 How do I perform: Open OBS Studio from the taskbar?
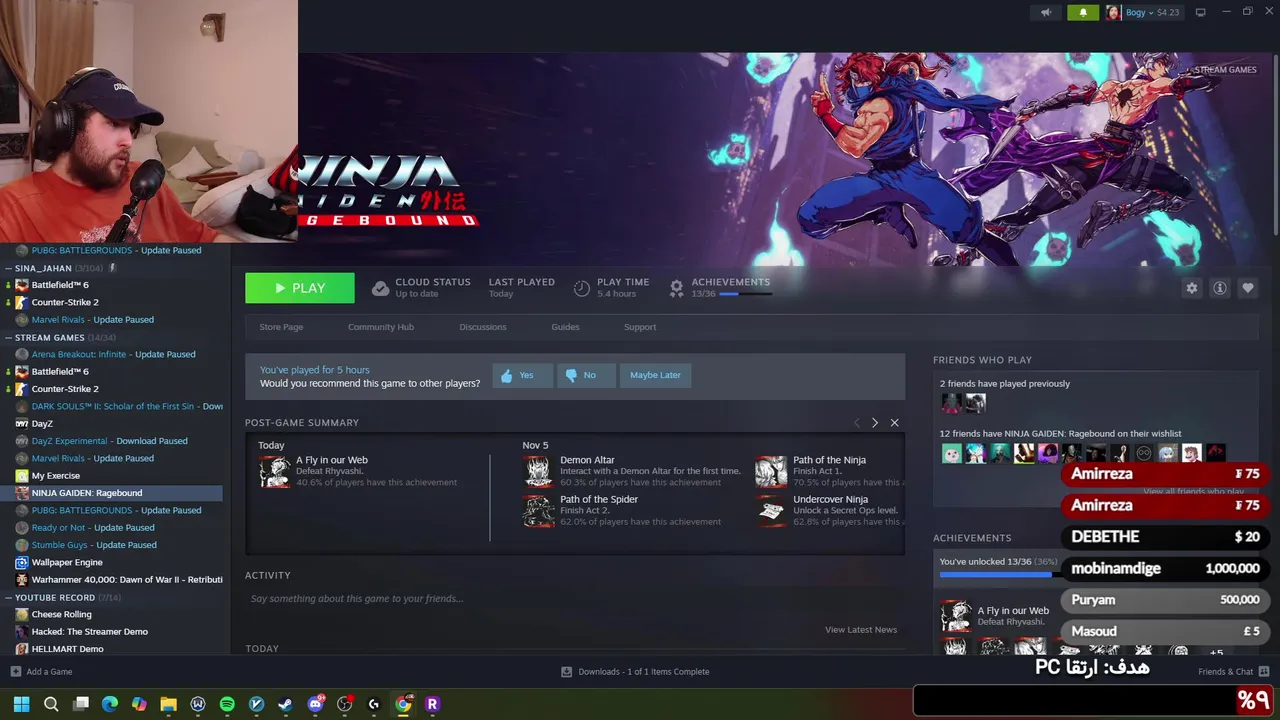coord(345,704)
